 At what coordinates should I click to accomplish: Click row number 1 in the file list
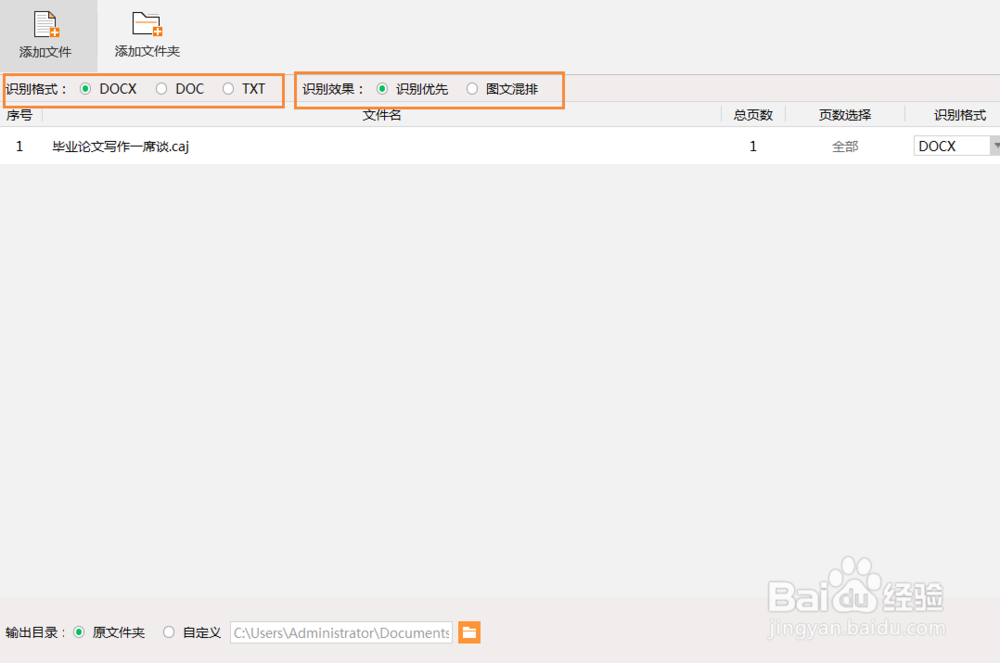(19, 146)
